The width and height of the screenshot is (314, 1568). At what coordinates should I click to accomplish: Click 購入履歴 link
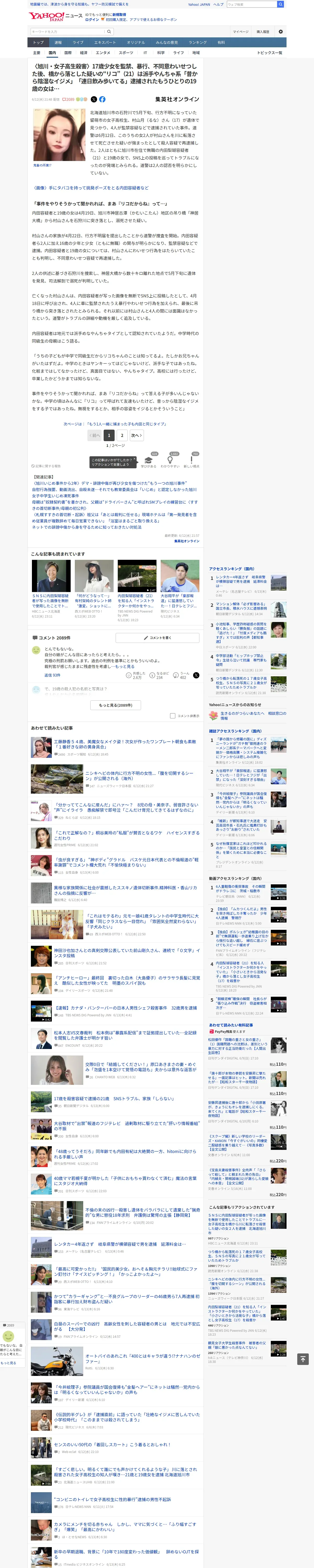(263, 32)
